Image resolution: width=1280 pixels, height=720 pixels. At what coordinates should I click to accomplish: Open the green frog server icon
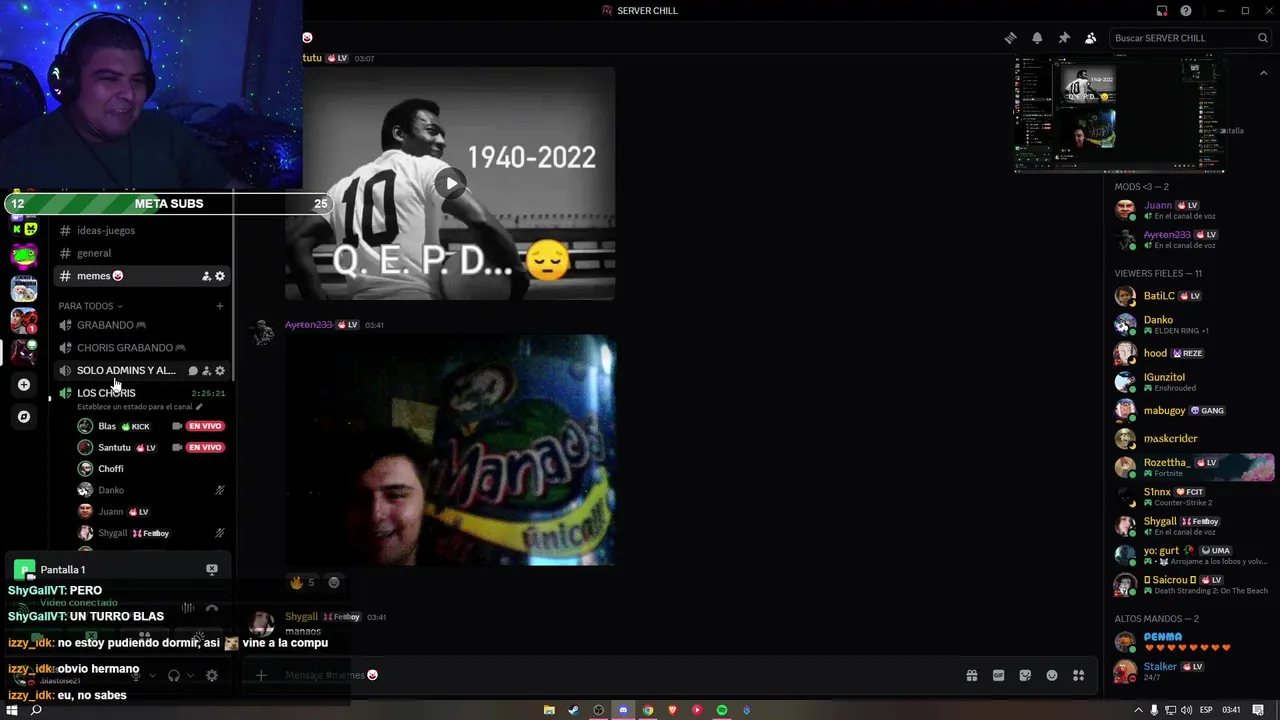click(24, 256)
